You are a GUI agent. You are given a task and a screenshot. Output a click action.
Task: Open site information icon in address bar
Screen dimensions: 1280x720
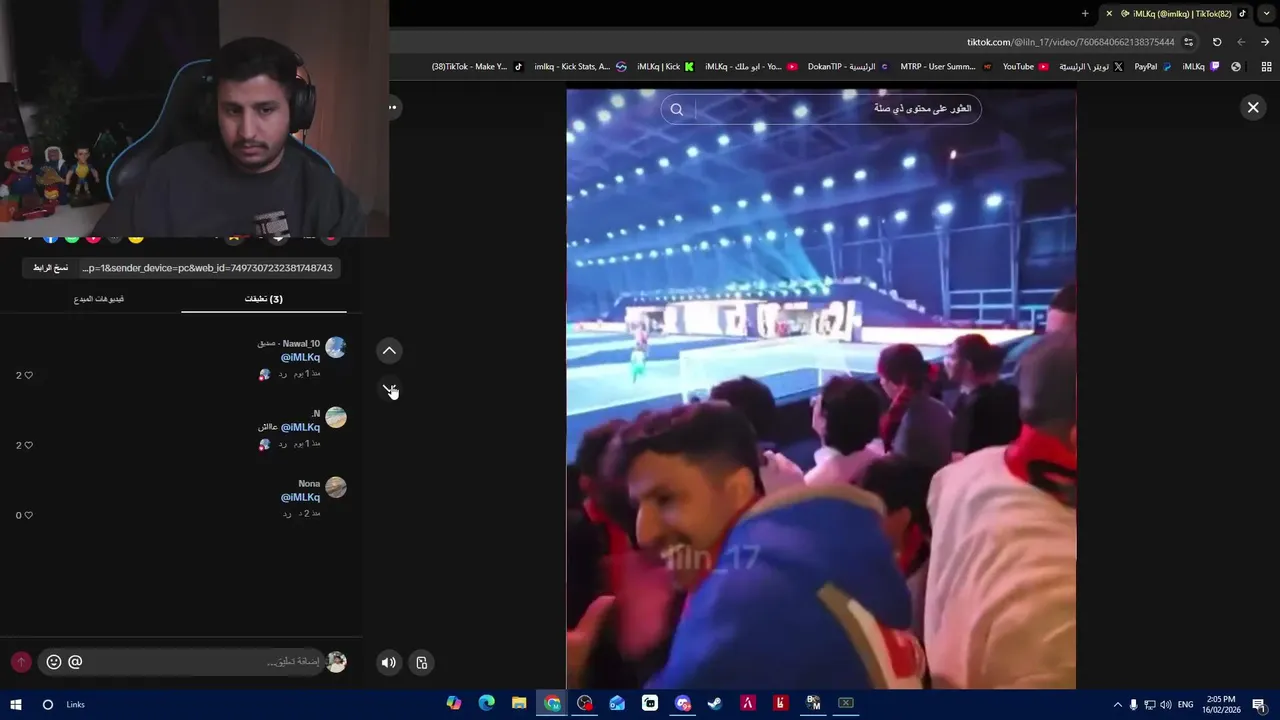(x=1188, y=42)
